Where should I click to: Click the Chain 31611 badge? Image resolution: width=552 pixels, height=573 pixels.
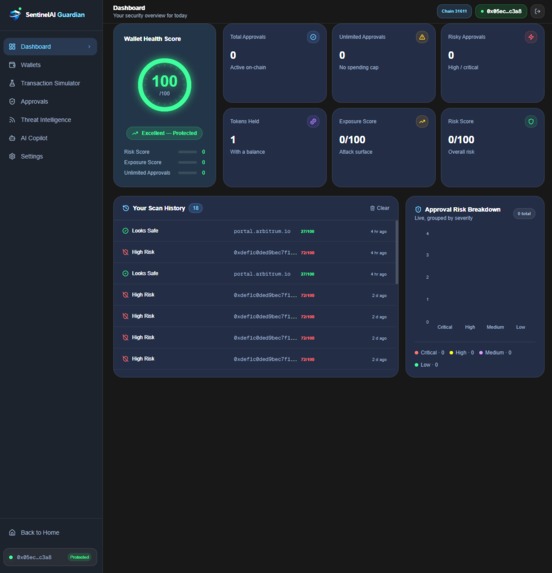click(454, 11)
